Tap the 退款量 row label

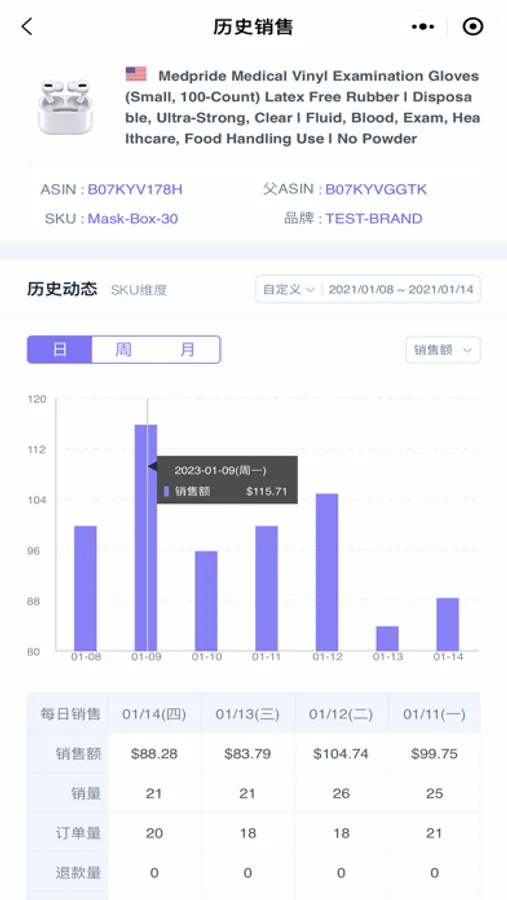click(x=79, y=873)
